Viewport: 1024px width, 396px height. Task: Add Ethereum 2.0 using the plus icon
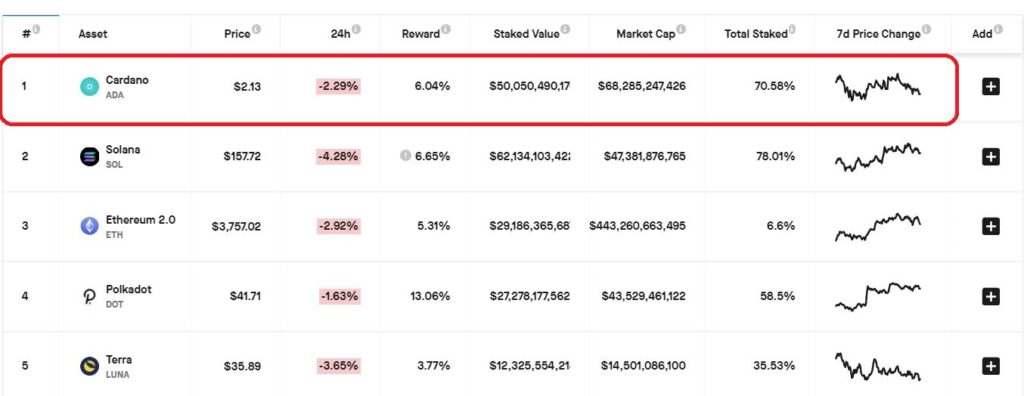pos(991,226)
